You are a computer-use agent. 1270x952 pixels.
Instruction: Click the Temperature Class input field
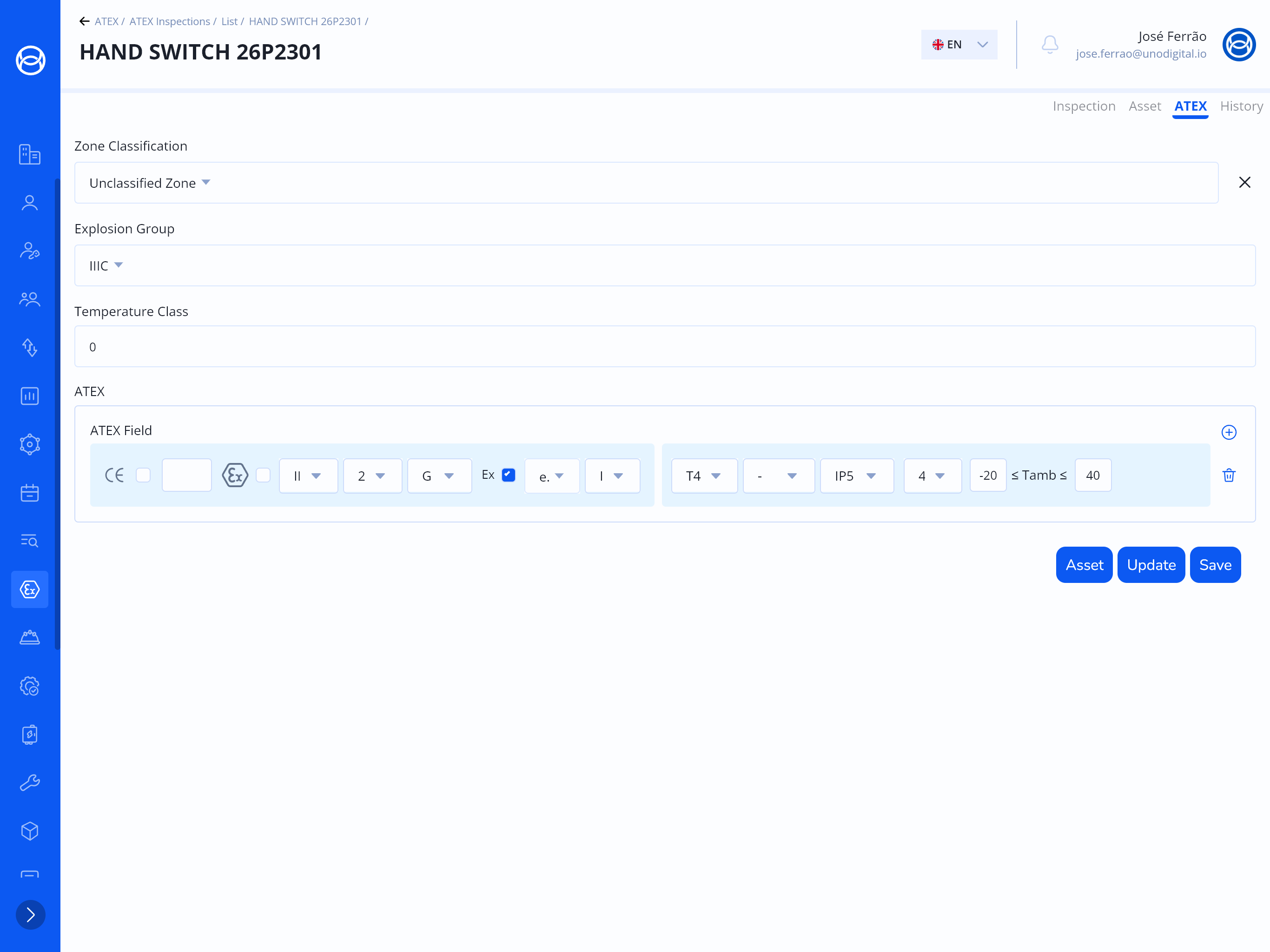tap(664, 347)
